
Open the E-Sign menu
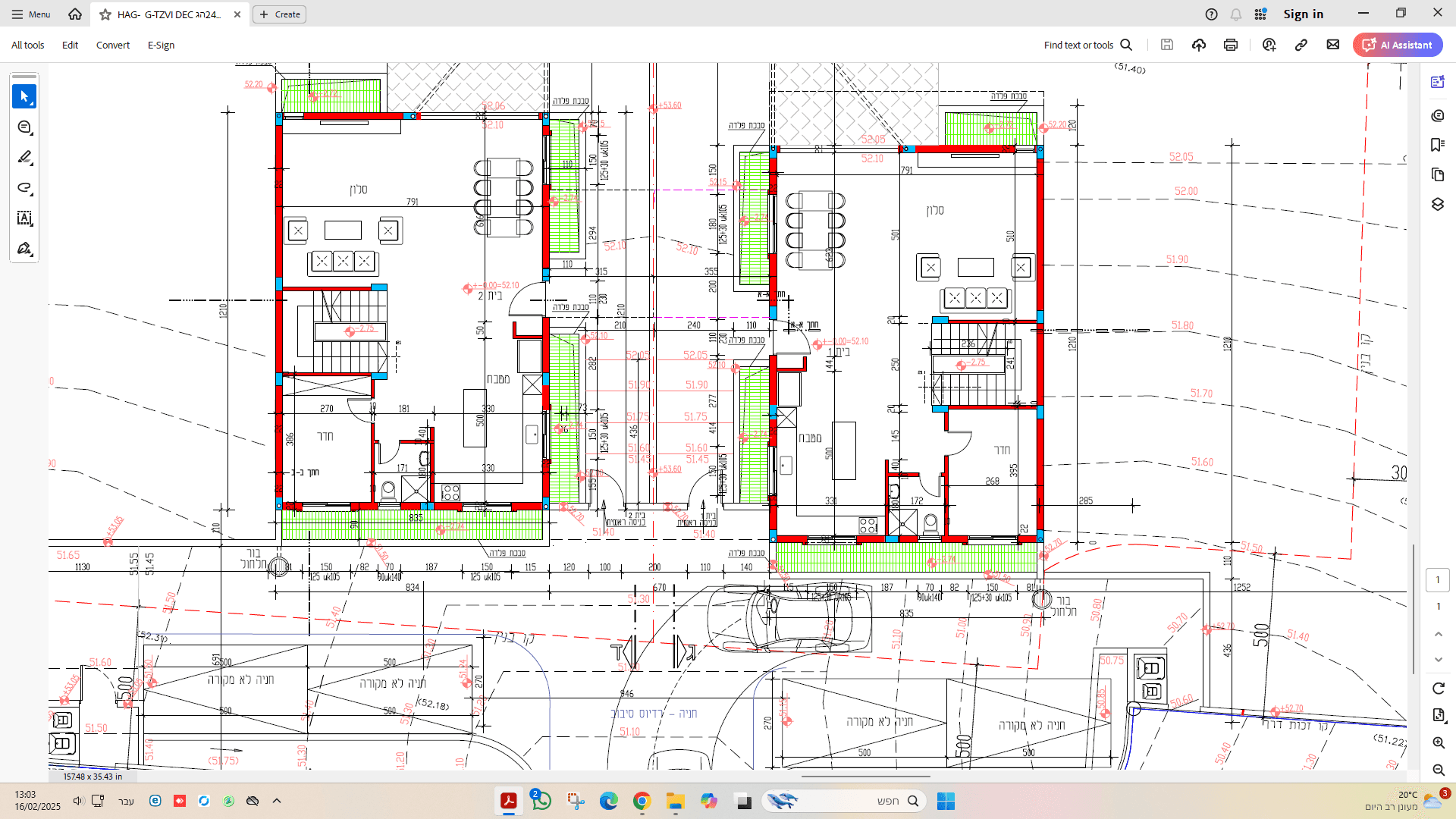point(161,45)
